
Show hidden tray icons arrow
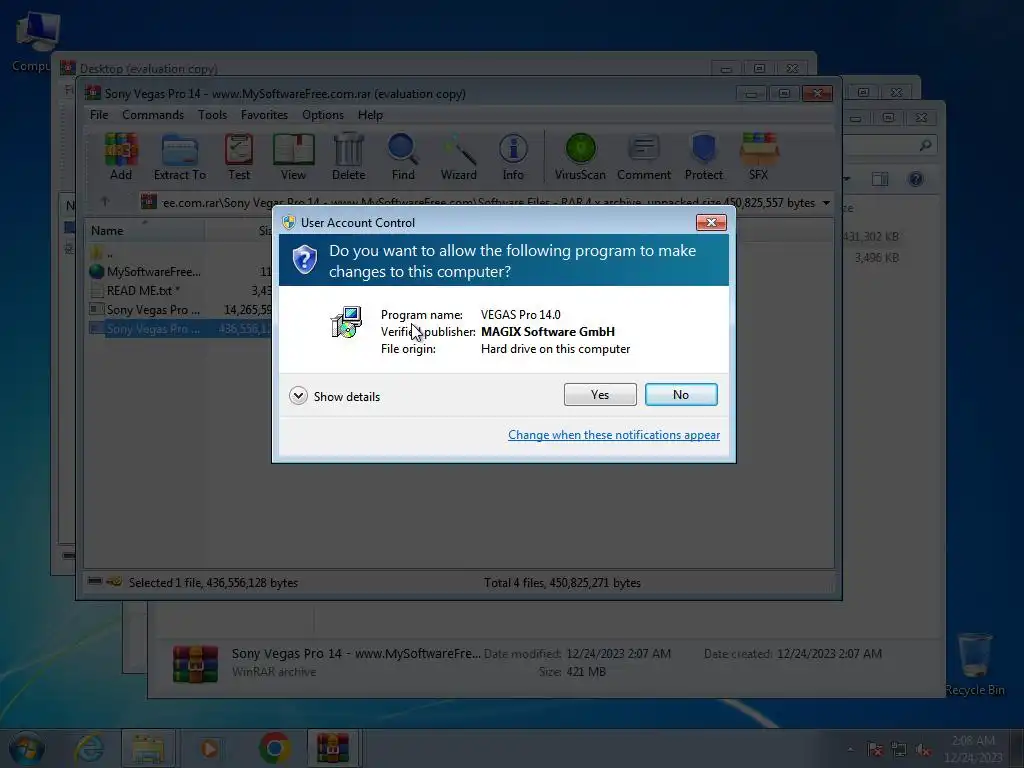click(x=850, y=750)
